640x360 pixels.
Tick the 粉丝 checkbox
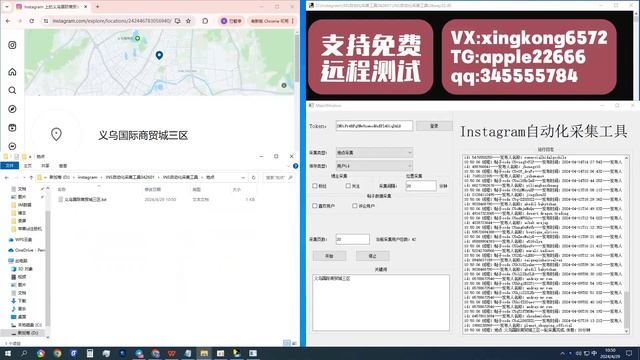pyautogui.click(x=315, y=186)
